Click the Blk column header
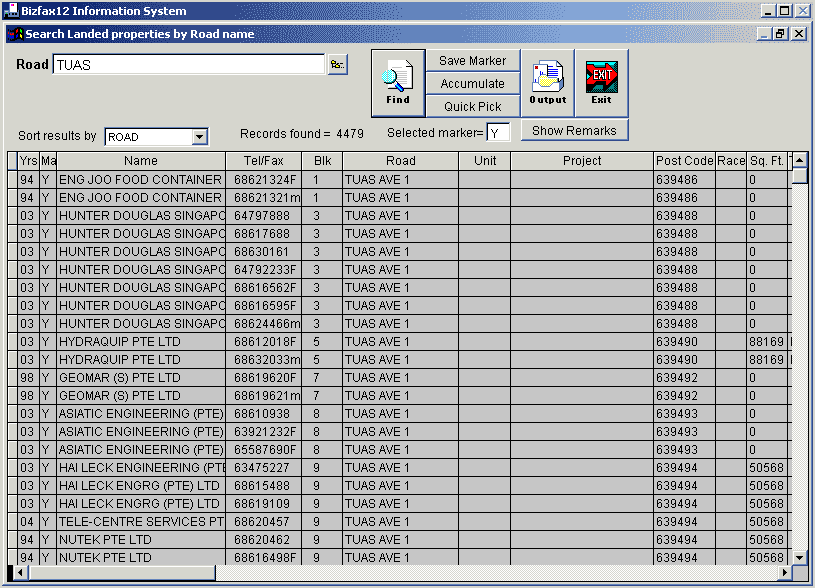815x588 pixels. [322, 161]
